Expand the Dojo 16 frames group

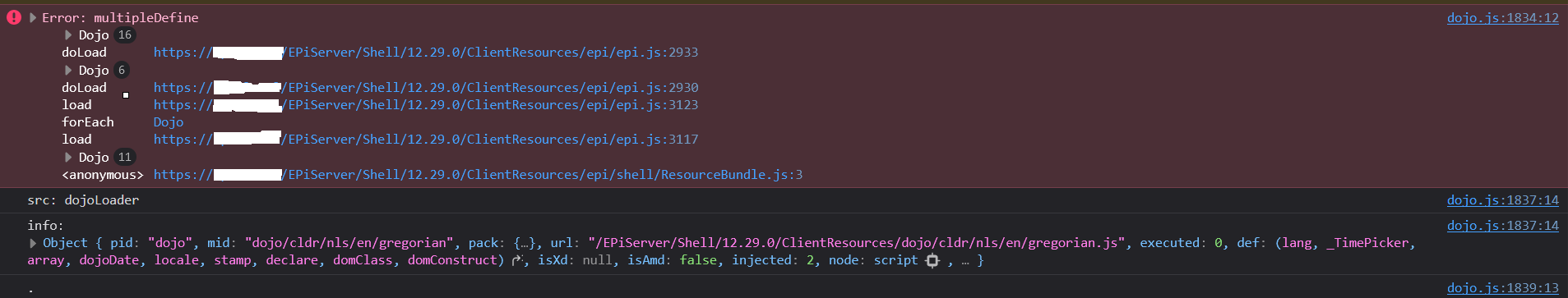point(68,35)
